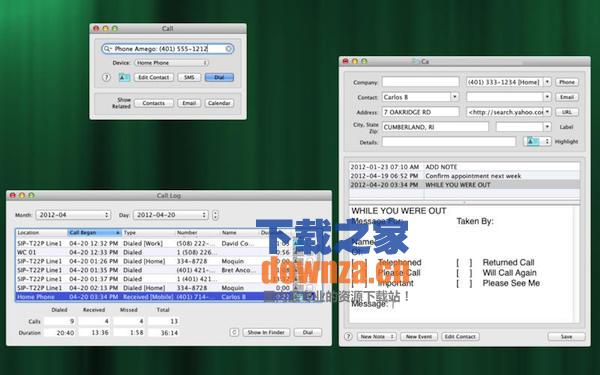Screen dimensions: 600x375
Task: Open the URL search.yahoo dropdown
Action: [547, 112]
